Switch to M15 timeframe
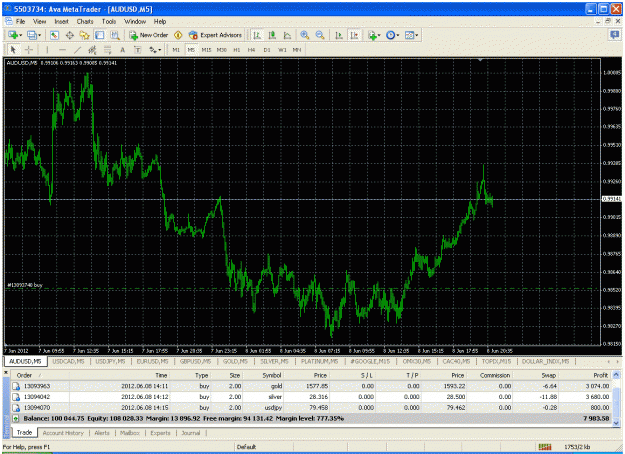The height and width of the screenshot is (454, 625). (x=206, y=50)
